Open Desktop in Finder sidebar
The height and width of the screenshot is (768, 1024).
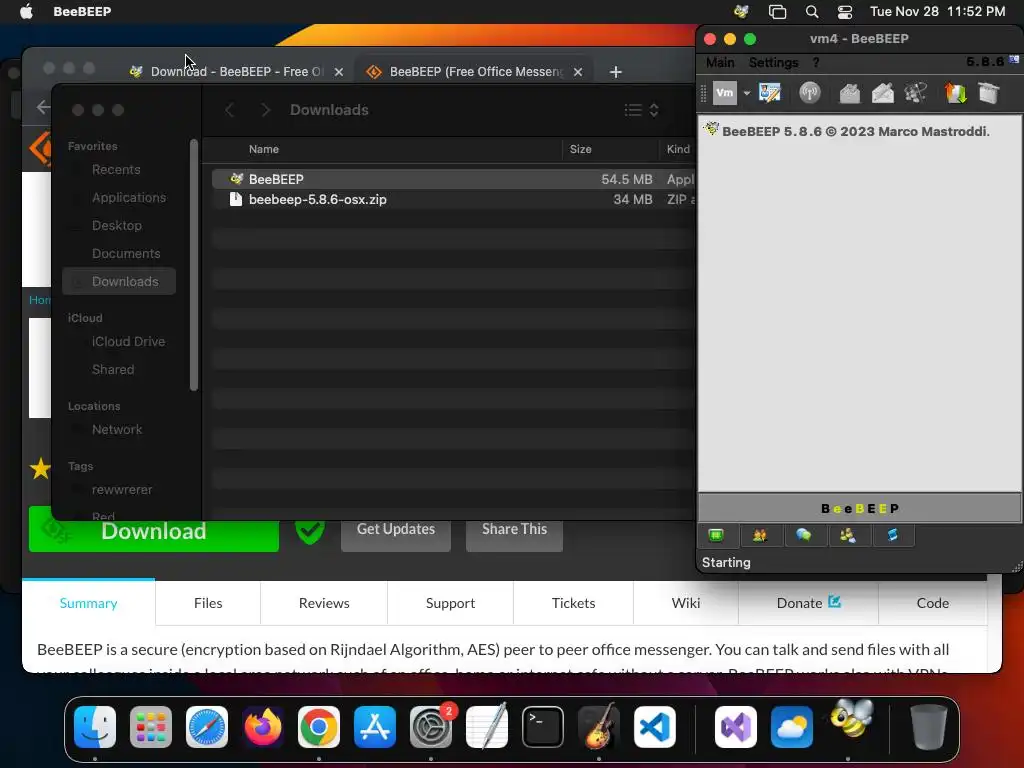116,225
